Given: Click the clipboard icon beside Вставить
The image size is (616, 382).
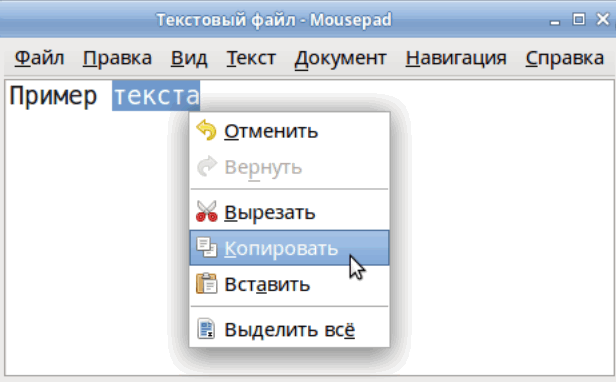Looking at the screenshot, I should point(206,283).
